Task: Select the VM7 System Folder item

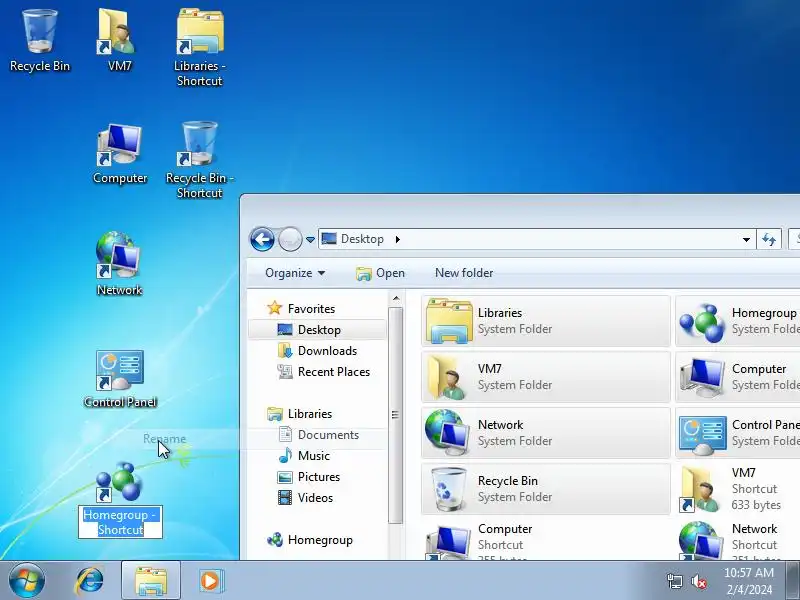Action: tap(546, 377)
